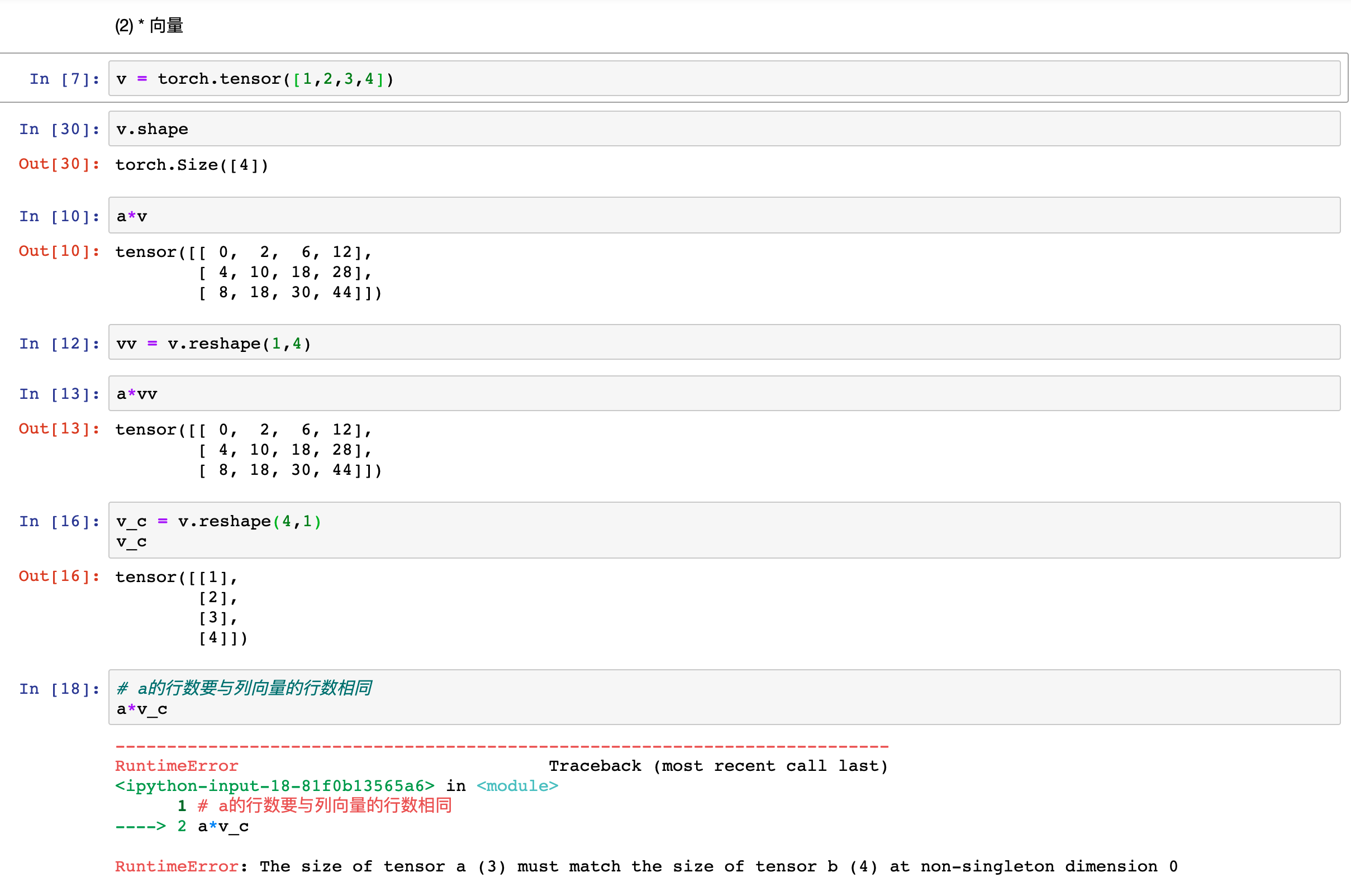Click the In [7] prompt label
1351x896 pixels.
[64, 79]
